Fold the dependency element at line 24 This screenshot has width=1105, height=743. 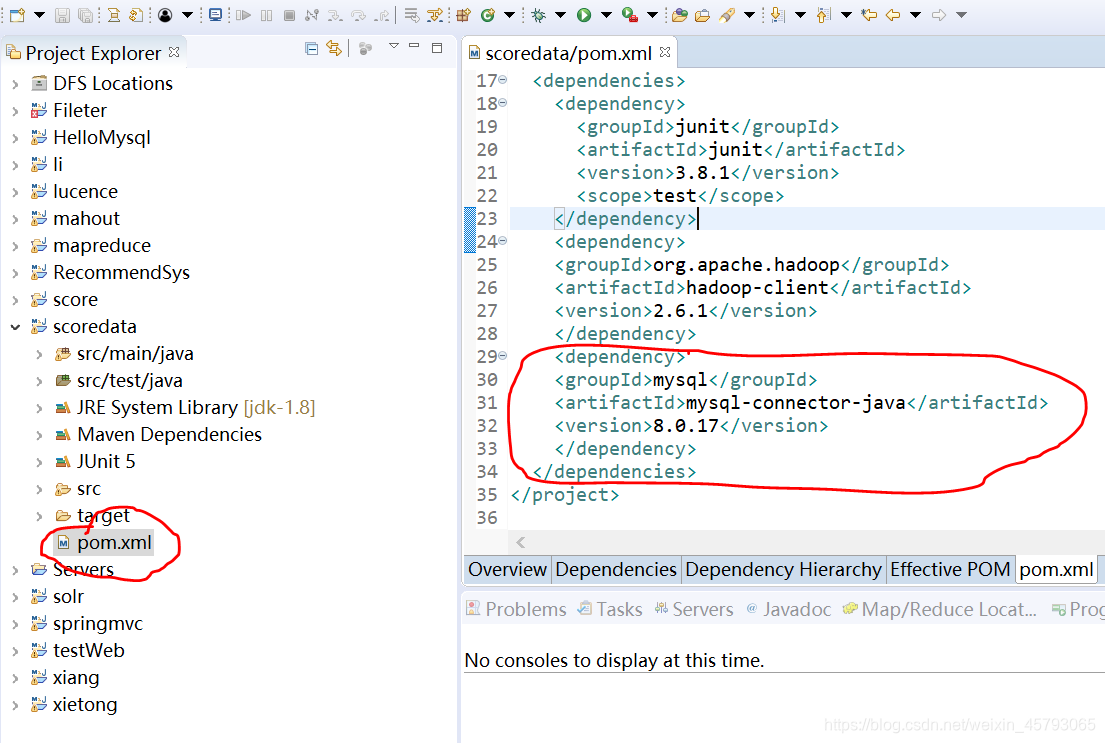pos(502,241)
